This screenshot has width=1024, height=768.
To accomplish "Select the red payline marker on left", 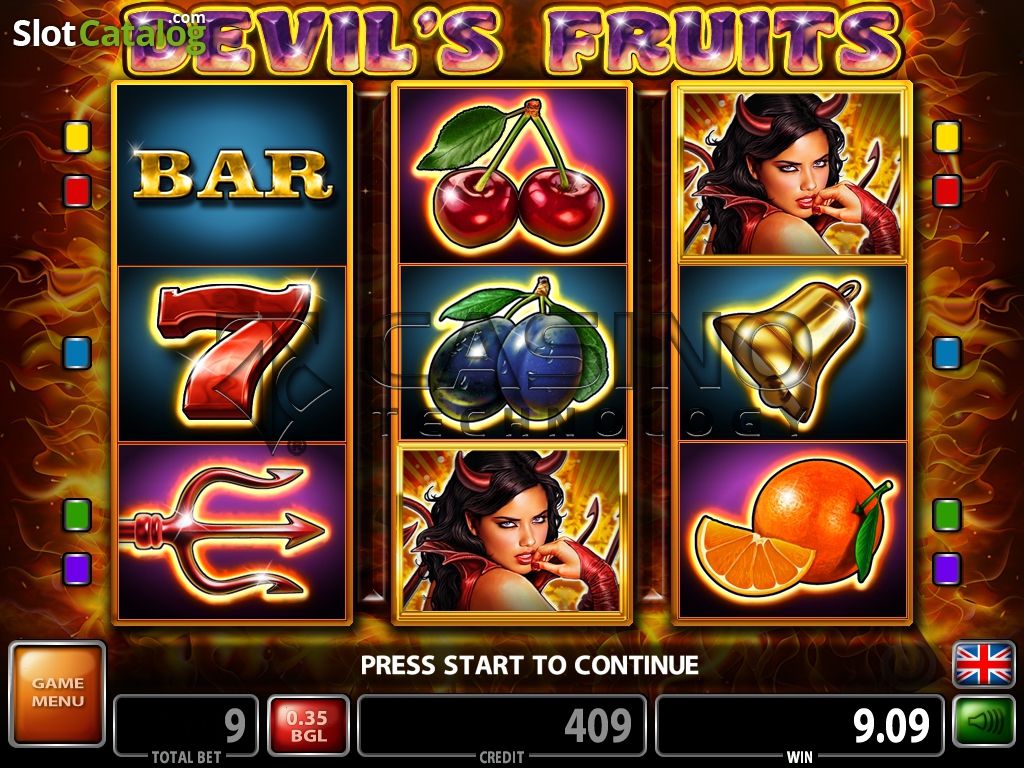I will point(77,191).
